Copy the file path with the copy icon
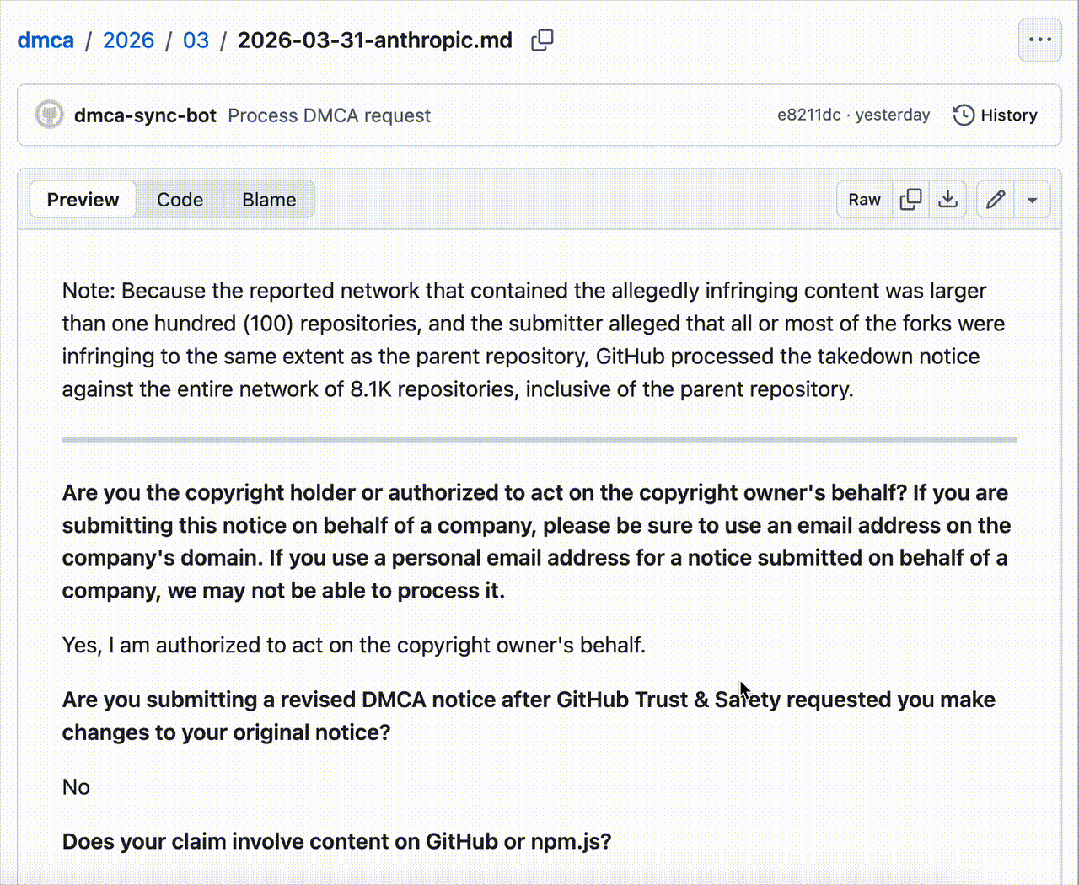 point(542,41)
